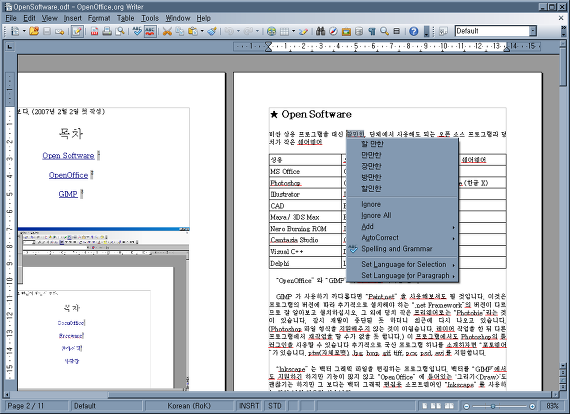Viewport: 570px width, 414px height.
Task: Expand the AutoCorrect submenu
Action: 402,238
